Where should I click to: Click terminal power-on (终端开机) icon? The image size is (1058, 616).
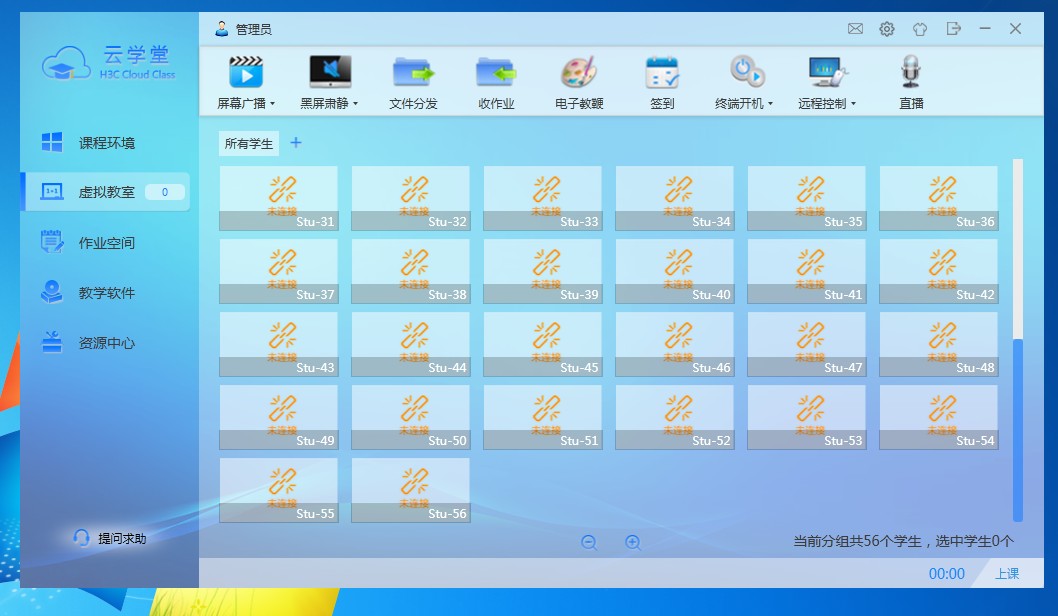tap(746, 71)
